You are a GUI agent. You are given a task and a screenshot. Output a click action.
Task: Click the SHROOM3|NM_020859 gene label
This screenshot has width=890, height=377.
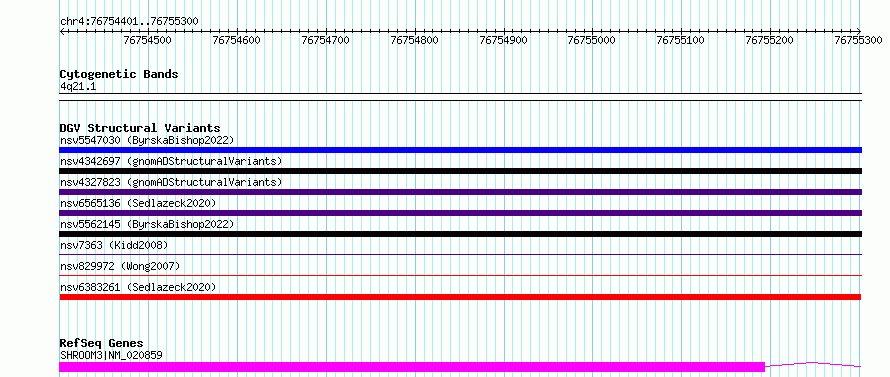pyautogui.click(x=111, y=355)
